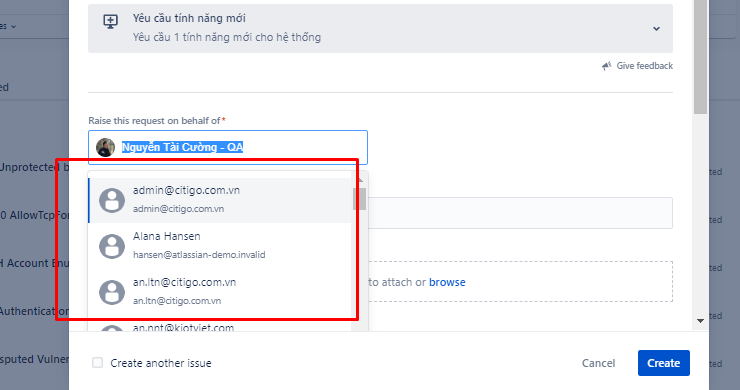Click the Create button
740x390 pixels.
click(x=664, y=363)
